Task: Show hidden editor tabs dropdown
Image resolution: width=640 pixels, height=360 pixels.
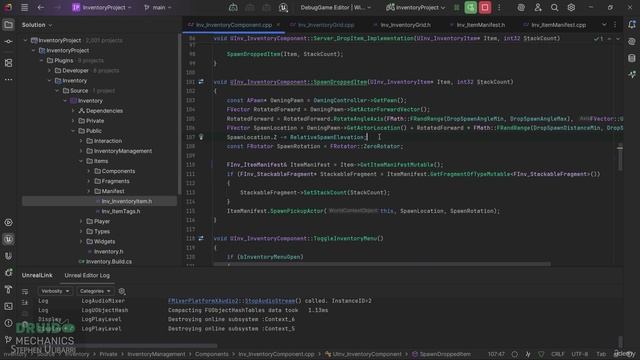Action: (604, 25)
